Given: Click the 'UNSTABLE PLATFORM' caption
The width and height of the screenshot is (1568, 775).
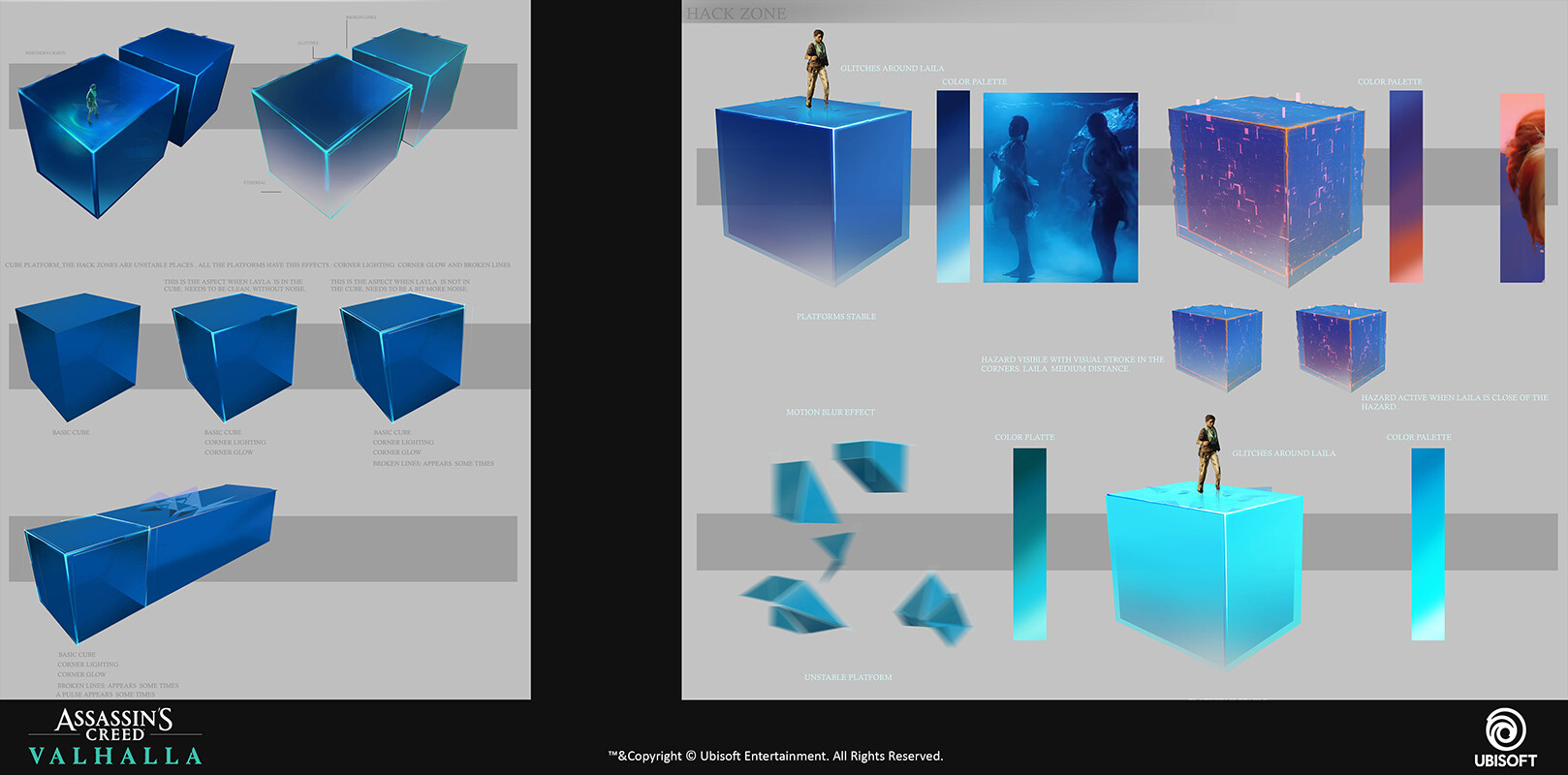Looking at the screenshot, I should (x=848, y=677).
